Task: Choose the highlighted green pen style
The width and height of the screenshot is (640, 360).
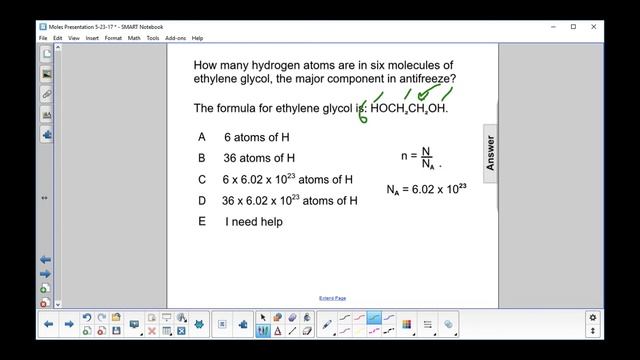Action: 374,317
